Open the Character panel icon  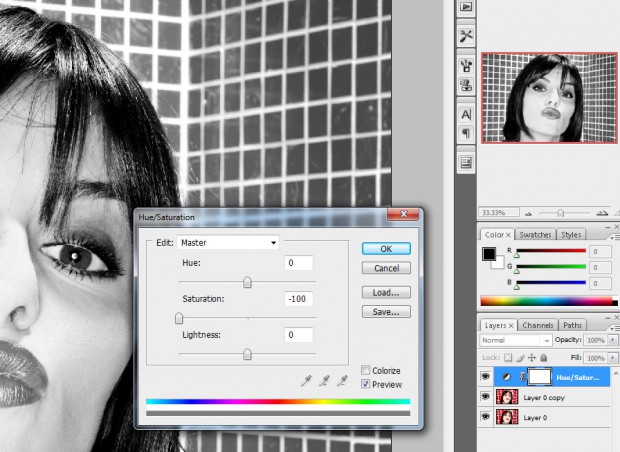[466, 115]
